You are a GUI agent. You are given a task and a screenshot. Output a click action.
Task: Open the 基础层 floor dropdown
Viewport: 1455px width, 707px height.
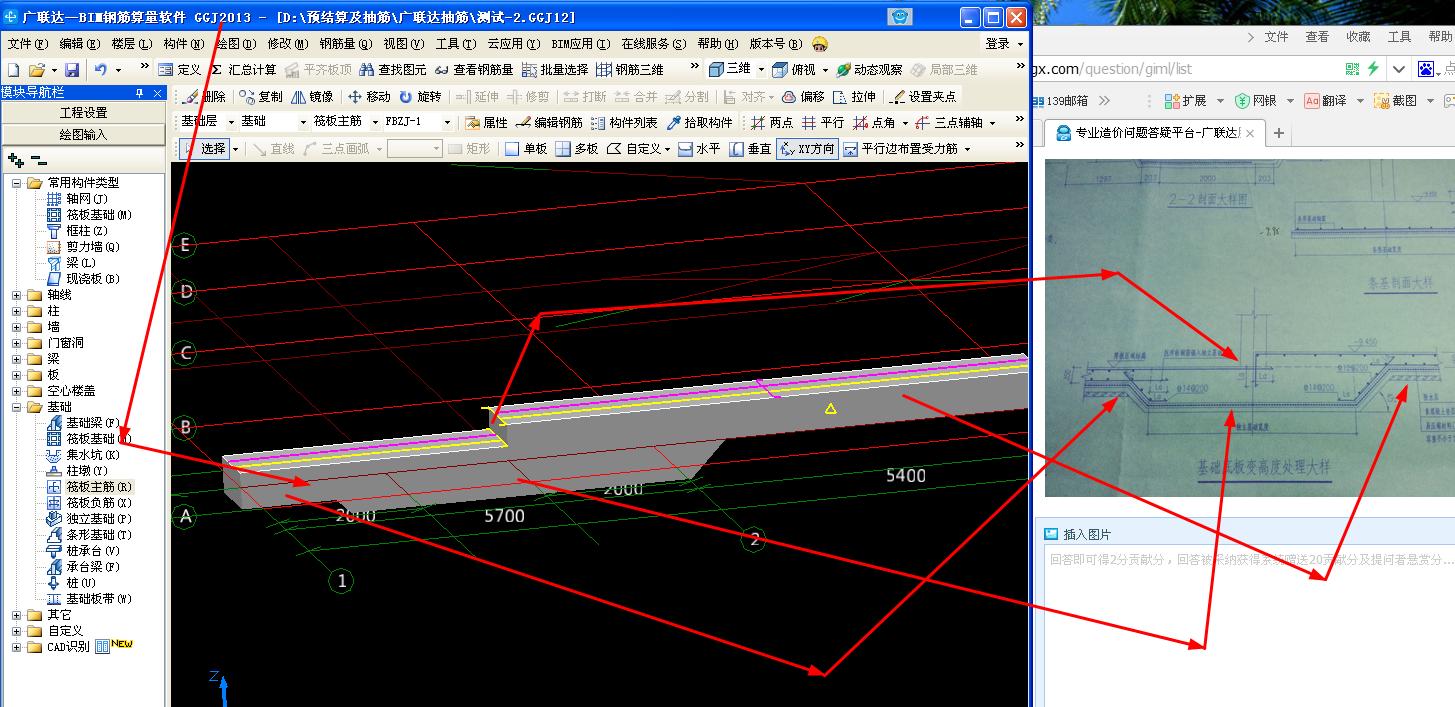[231, 122]
